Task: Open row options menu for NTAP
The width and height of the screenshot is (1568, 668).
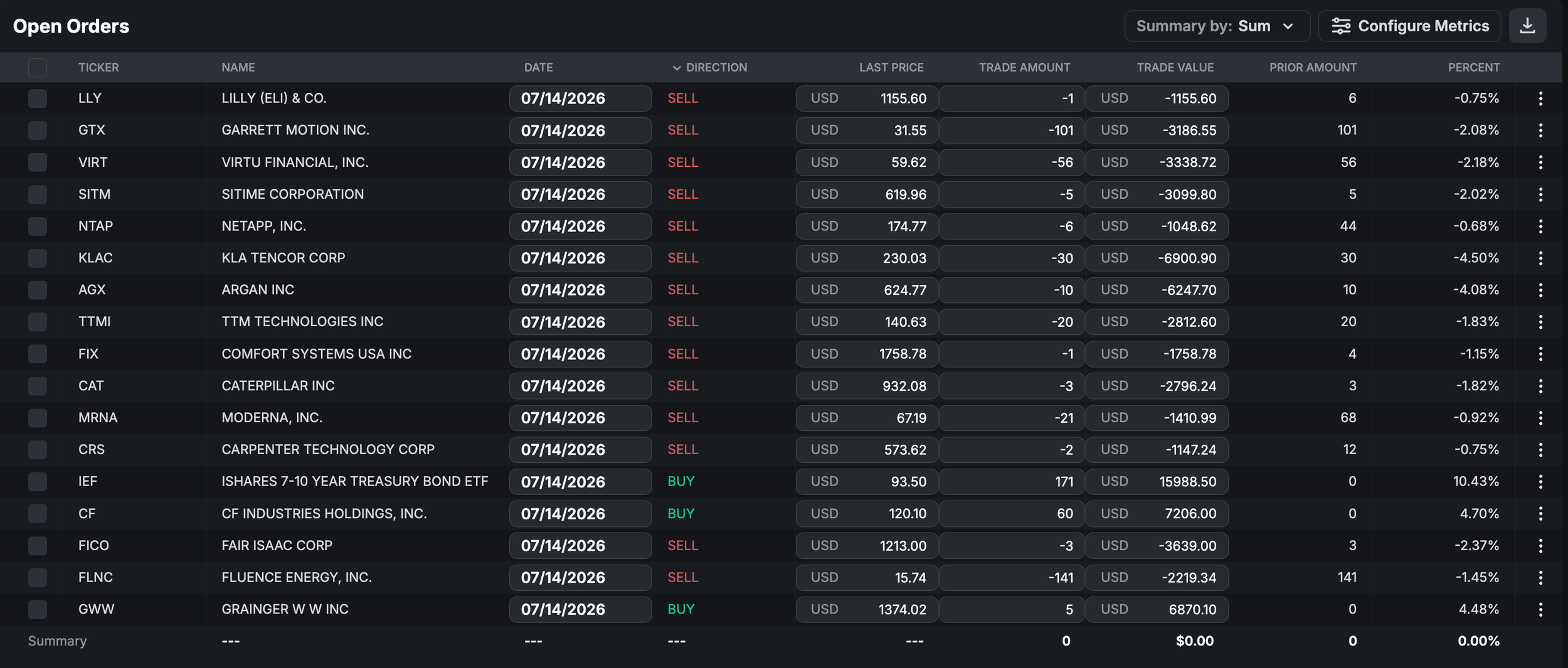Action: coord(1540,226)
